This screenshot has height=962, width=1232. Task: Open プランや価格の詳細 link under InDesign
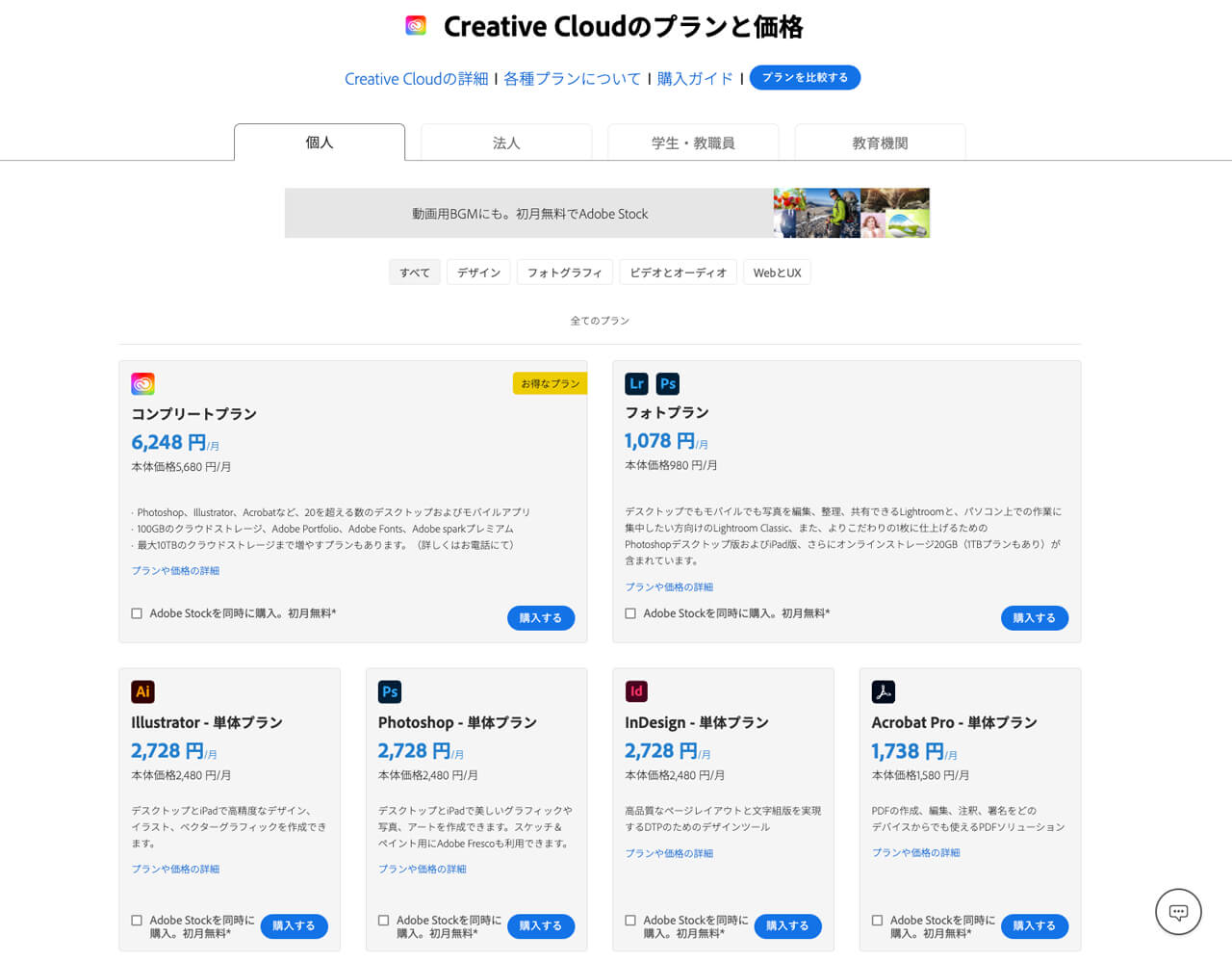(669, 854)
